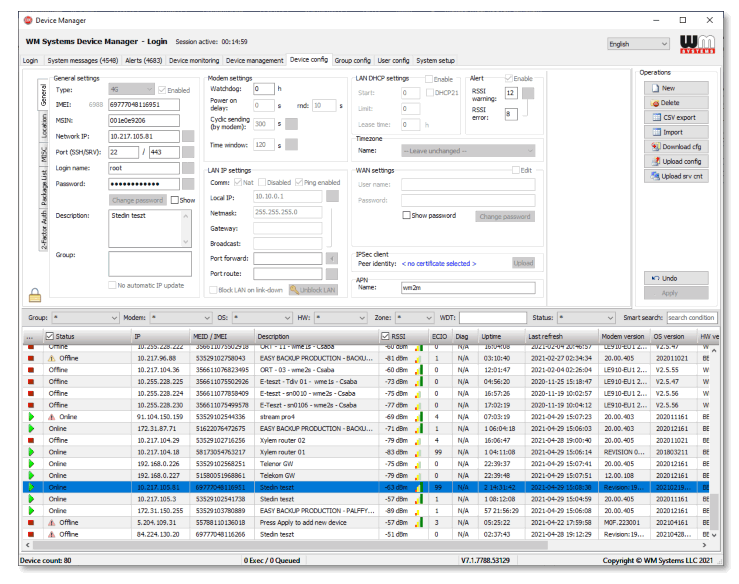Image resolution: width=739 pixels, height=584 pixels.
Task: Open the Timezone Name dropdown
Action: [x=468, y=151]
